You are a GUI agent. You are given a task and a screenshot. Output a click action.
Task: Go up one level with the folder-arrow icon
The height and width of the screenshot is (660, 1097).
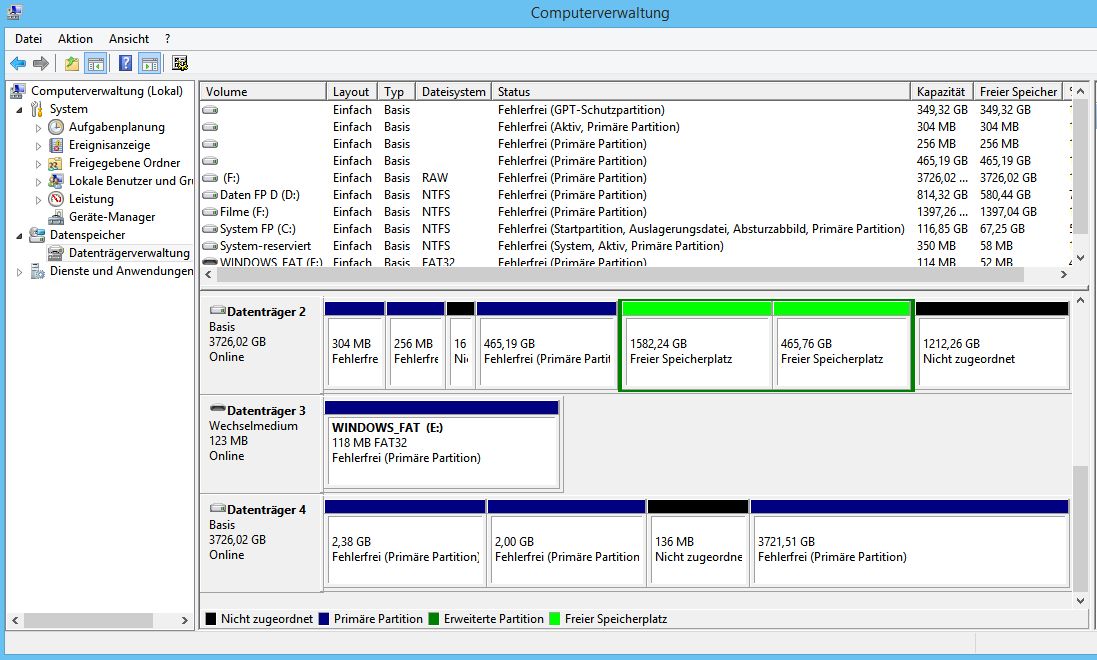click(71, 64)
